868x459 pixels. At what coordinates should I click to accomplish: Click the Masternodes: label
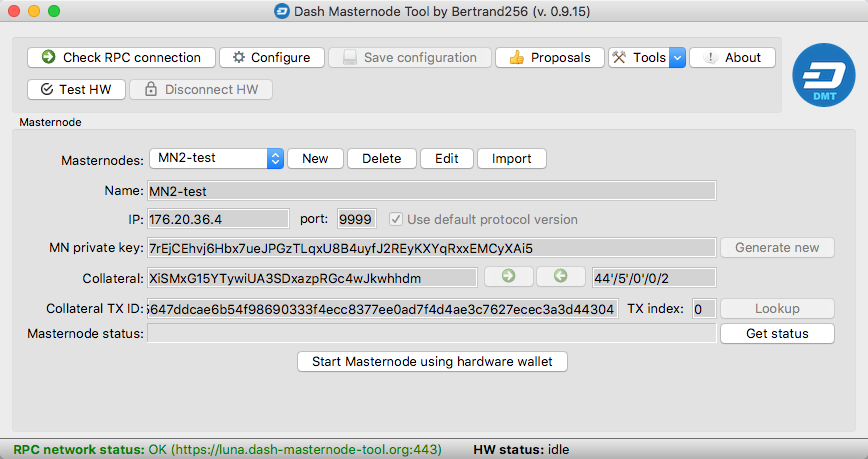pyautogui.click(x=102, y=161)
